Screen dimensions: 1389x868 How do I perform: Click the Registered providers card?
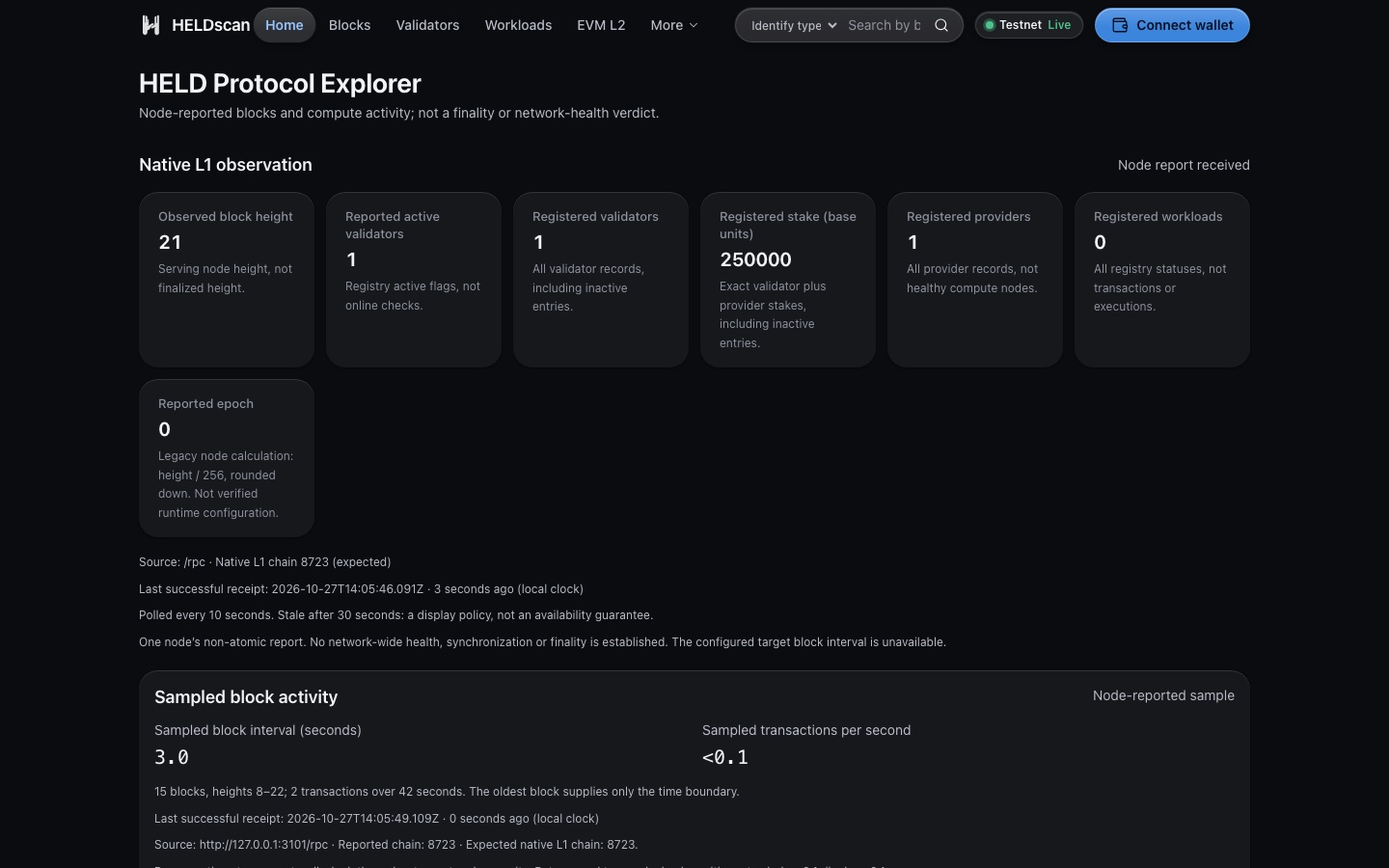(x=975, y=280)
